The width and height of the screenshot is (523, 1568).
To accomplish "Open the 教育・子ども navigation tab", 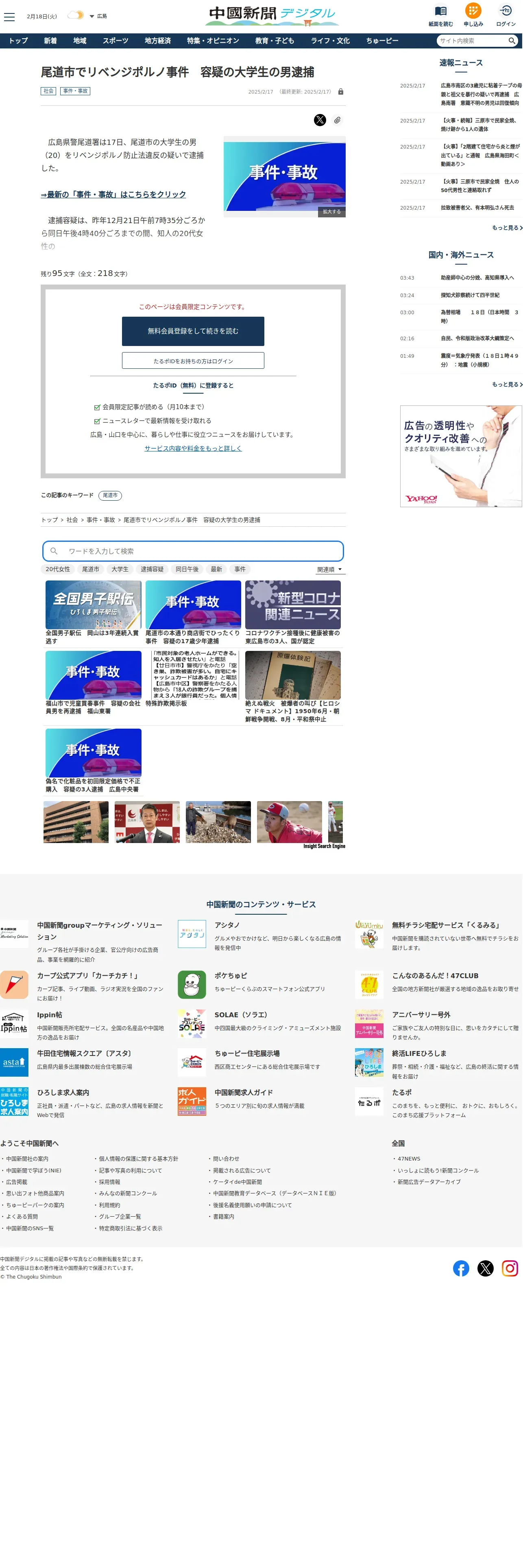I will (x=275, y=41).
